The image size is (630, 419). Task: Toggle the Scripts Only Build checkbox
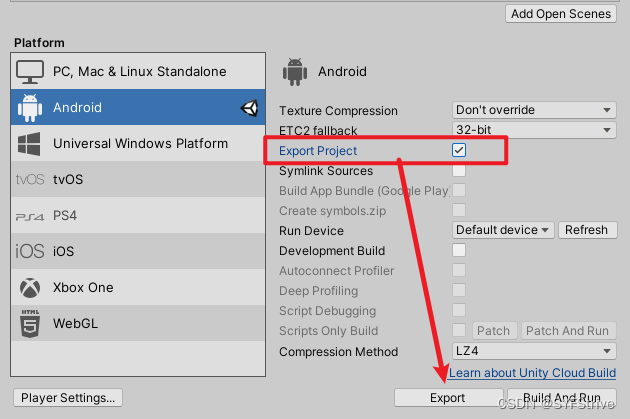[459, 330]
